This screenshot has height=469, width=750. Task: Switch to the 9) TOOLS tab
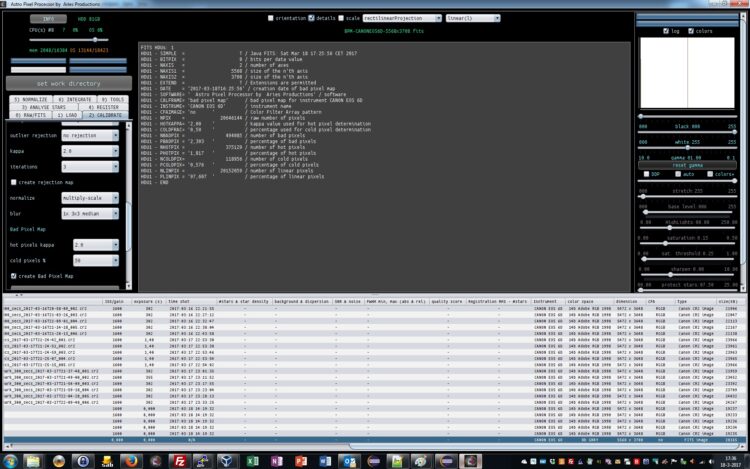pyautogui.click(x=112, y=99)
